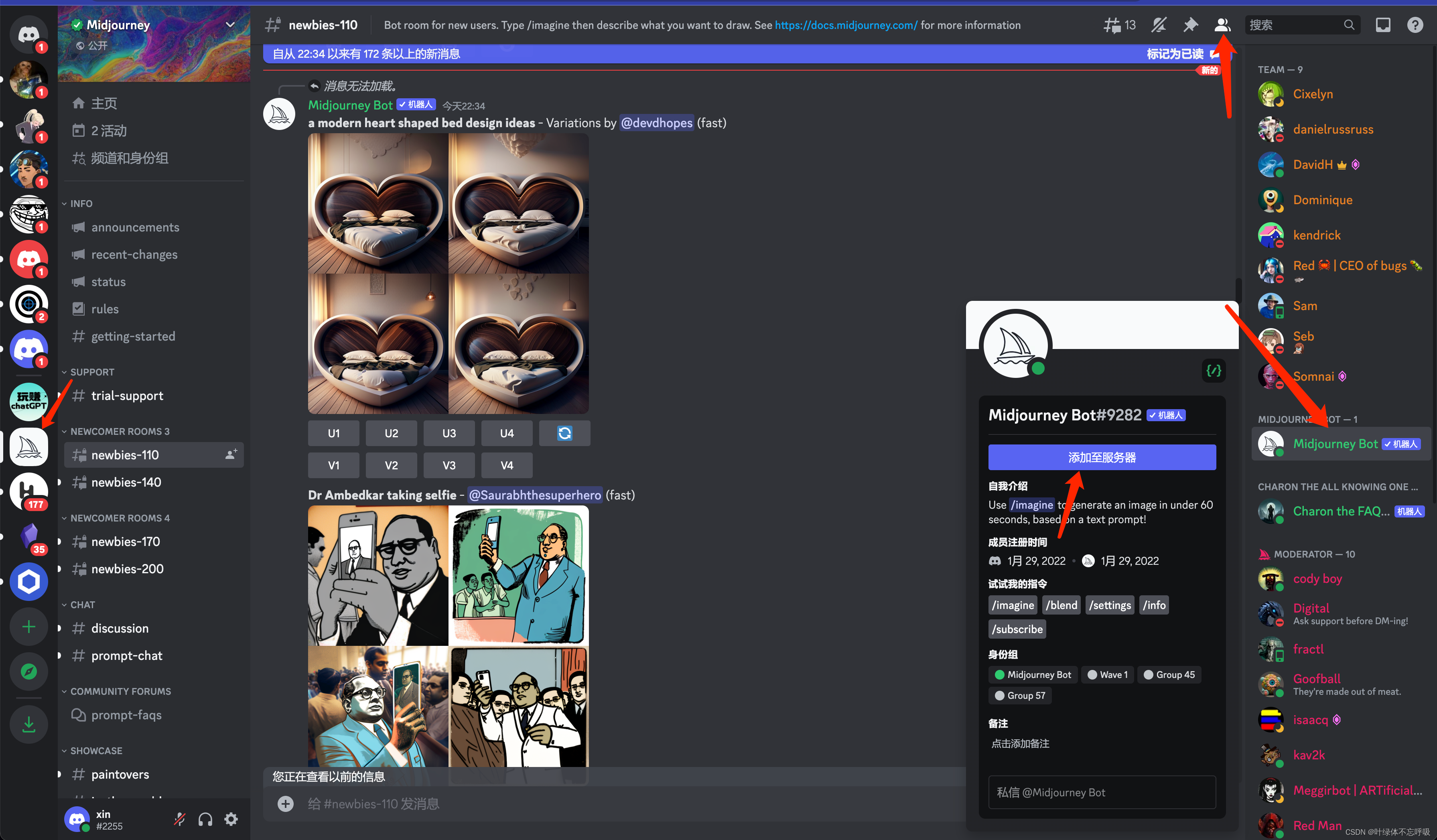Click the notification mute bell icon
Viewport: 1437px width, 840px height.
point(1158,25)
